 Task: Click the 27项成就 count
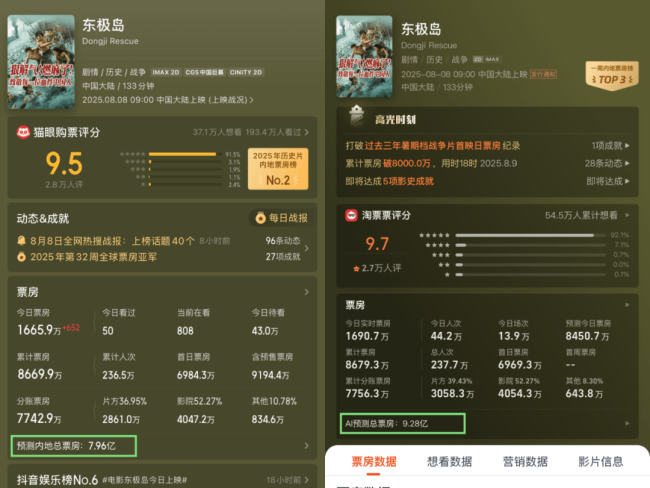click(283, 257)
